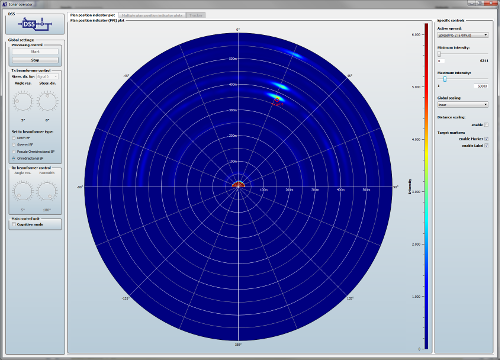500x360 pixels.
Task: Click the Rx second dial knob
Action: [x=47, y=191]
